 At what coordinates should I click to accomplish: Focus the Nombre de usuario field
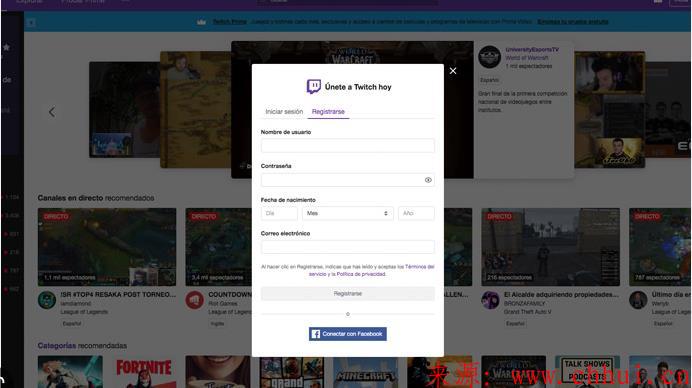(348, 146)
